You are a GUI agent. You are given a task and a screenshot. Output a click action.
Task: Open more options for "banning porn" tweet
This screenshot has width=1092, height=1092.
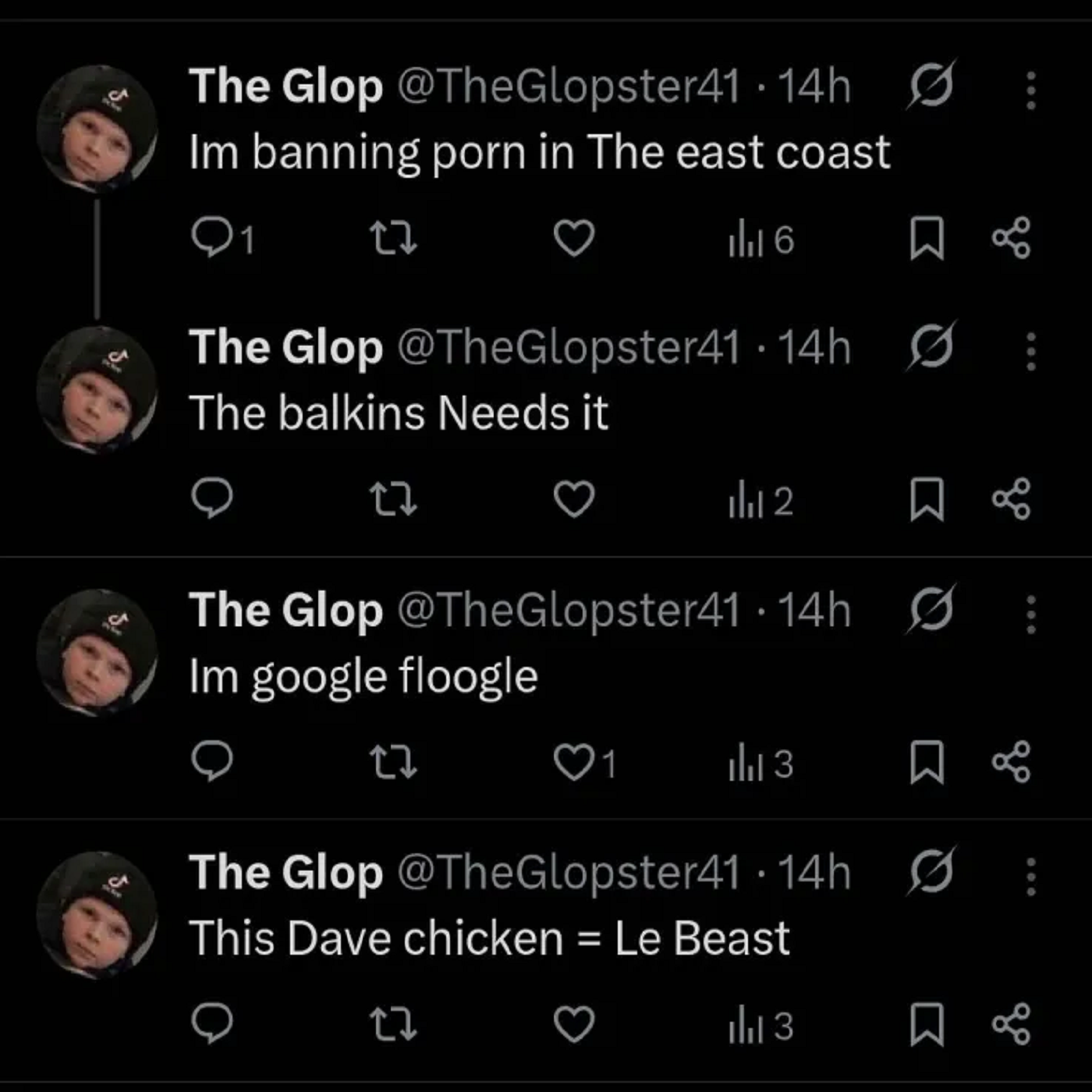pos(1031,90)
